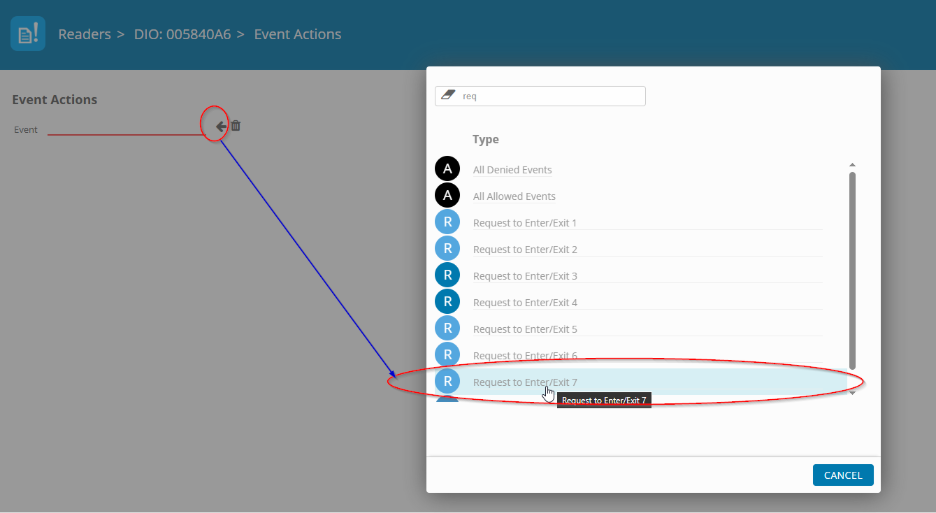The height and width of the screenshot is (513, 936).
Task: Click the trash delete icon beside Event
Action: pos(236,126)
